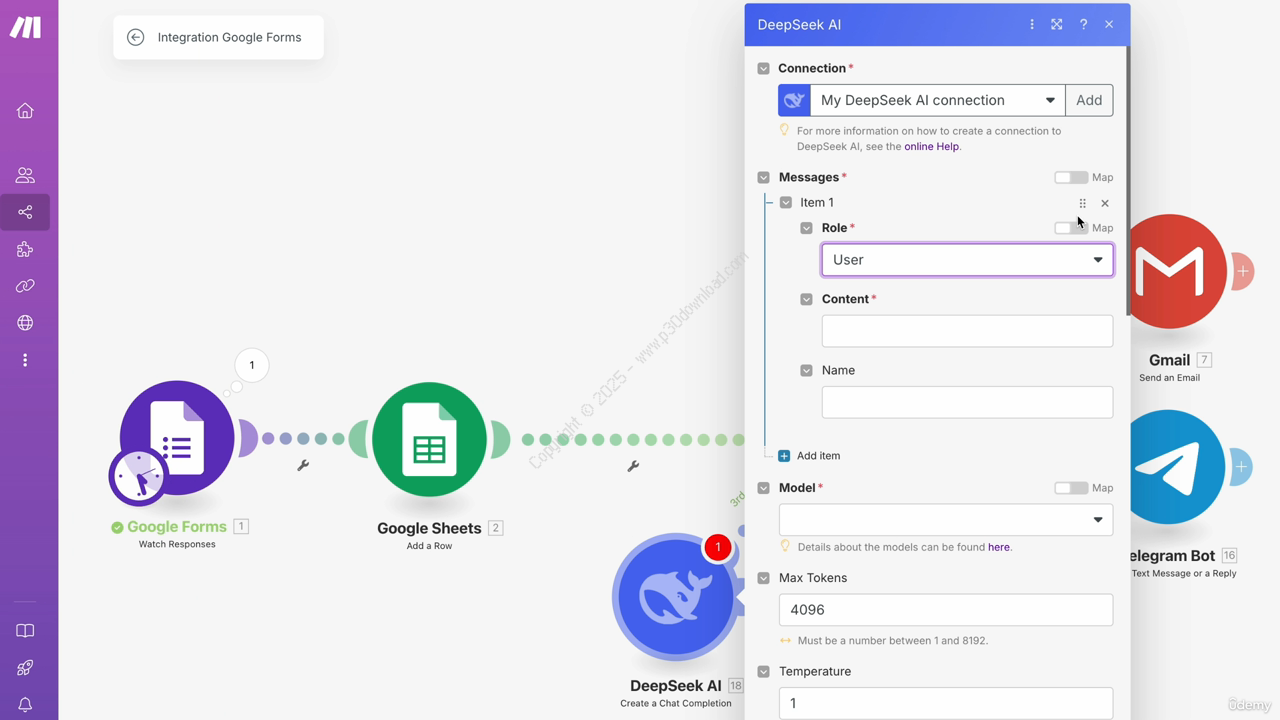The image size is (1280, 720).
Task: Open the What's new rocket icon
Action: (25, 668)
